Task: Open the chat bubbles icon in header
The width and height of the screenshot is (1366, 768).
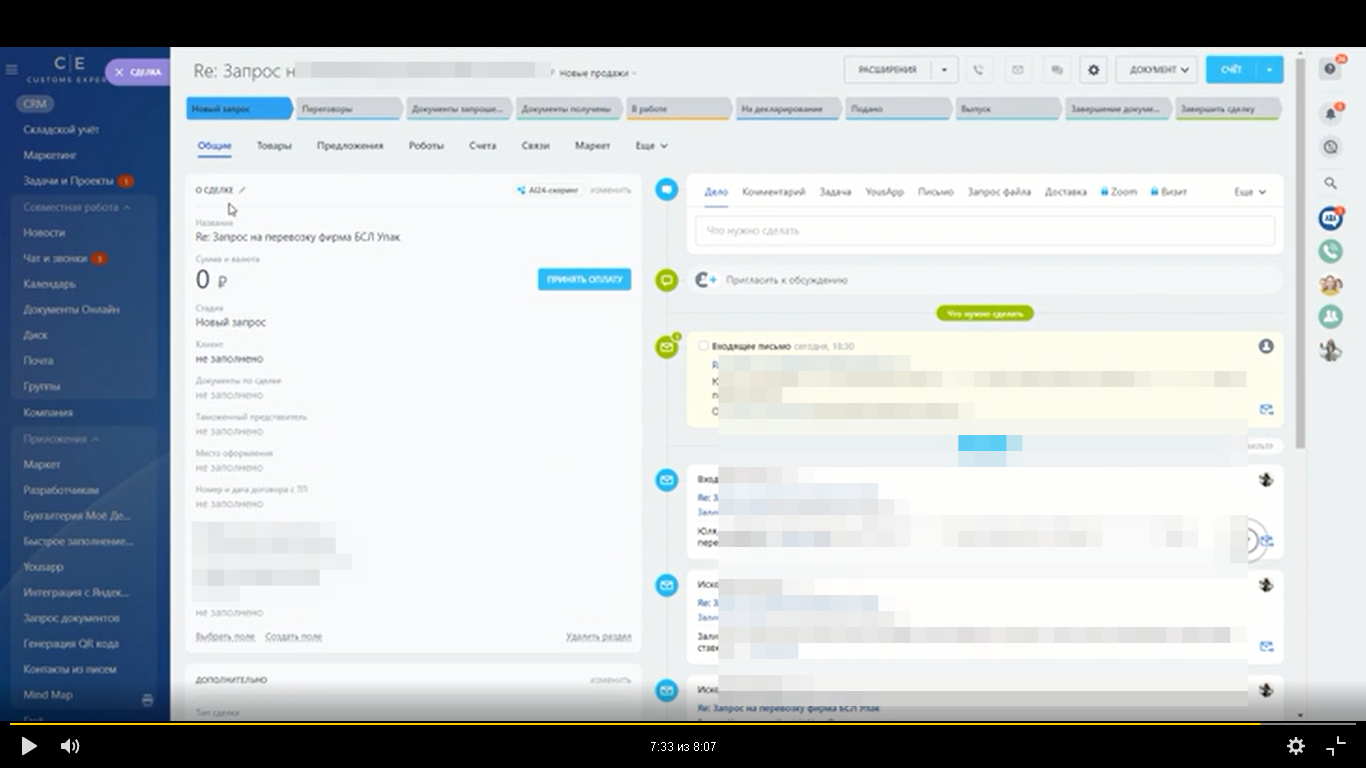Action: click(1055, 70)
